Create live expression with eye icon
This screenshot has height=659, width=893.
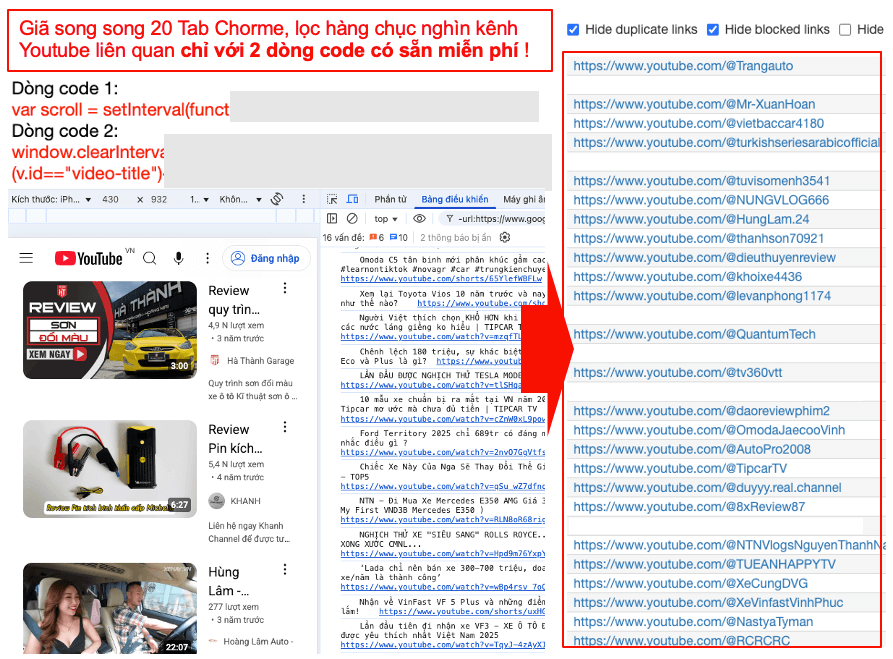[419, 218]
